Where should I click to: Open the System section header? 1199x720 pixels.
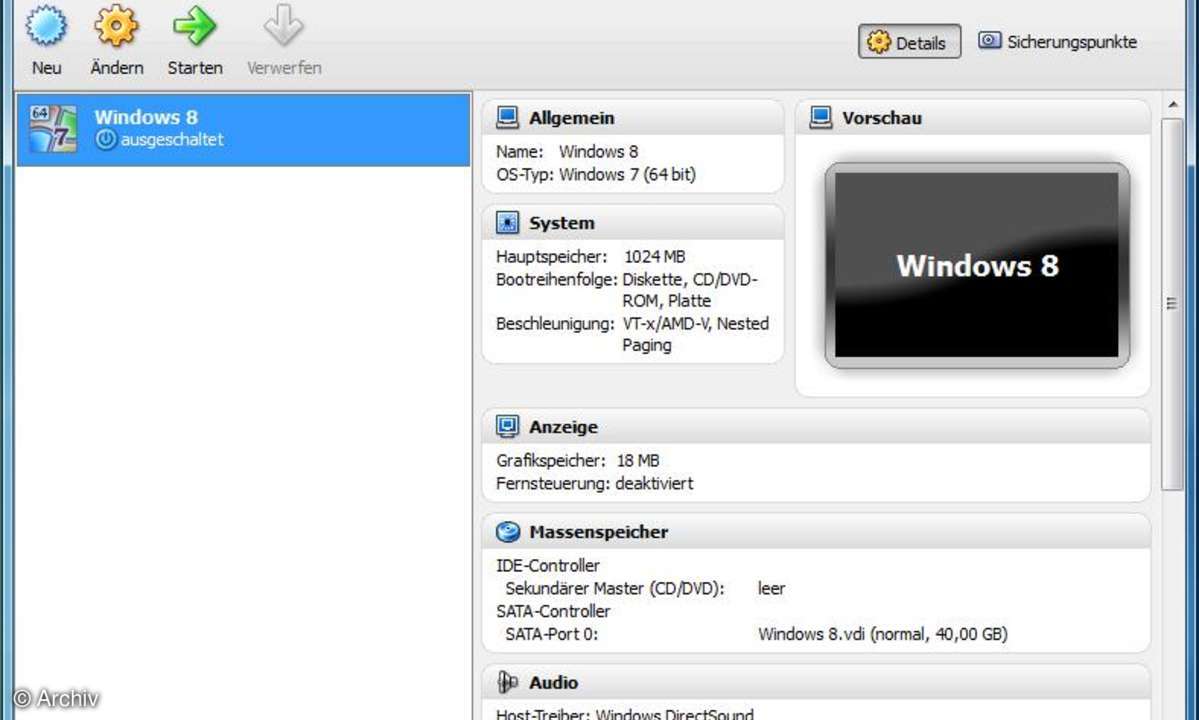click(561, 223)
